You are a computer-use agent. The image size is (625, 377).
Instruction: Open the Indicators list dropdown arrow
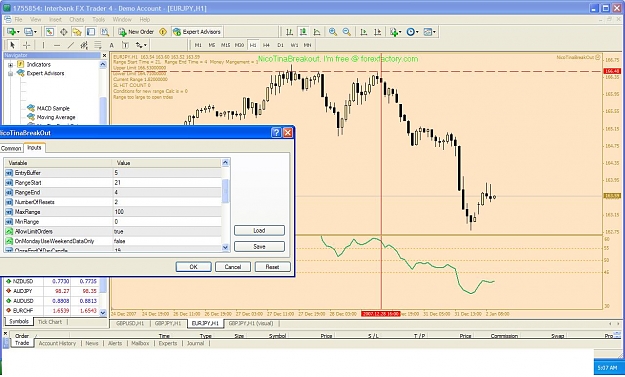(400, 32)
